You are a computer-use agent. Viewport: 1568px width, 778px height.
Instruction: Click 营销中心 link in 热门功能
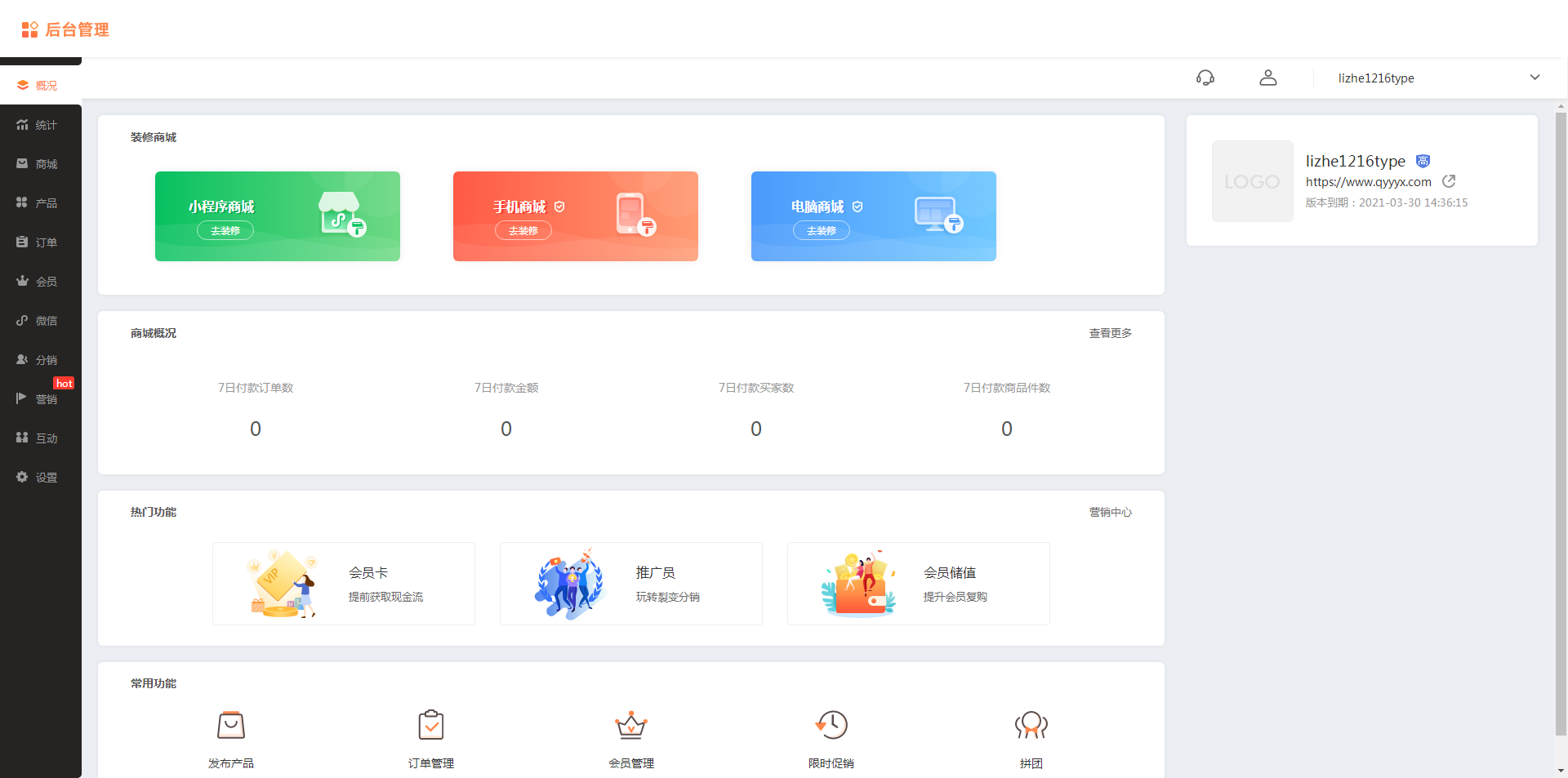(x=1110, y=512)
